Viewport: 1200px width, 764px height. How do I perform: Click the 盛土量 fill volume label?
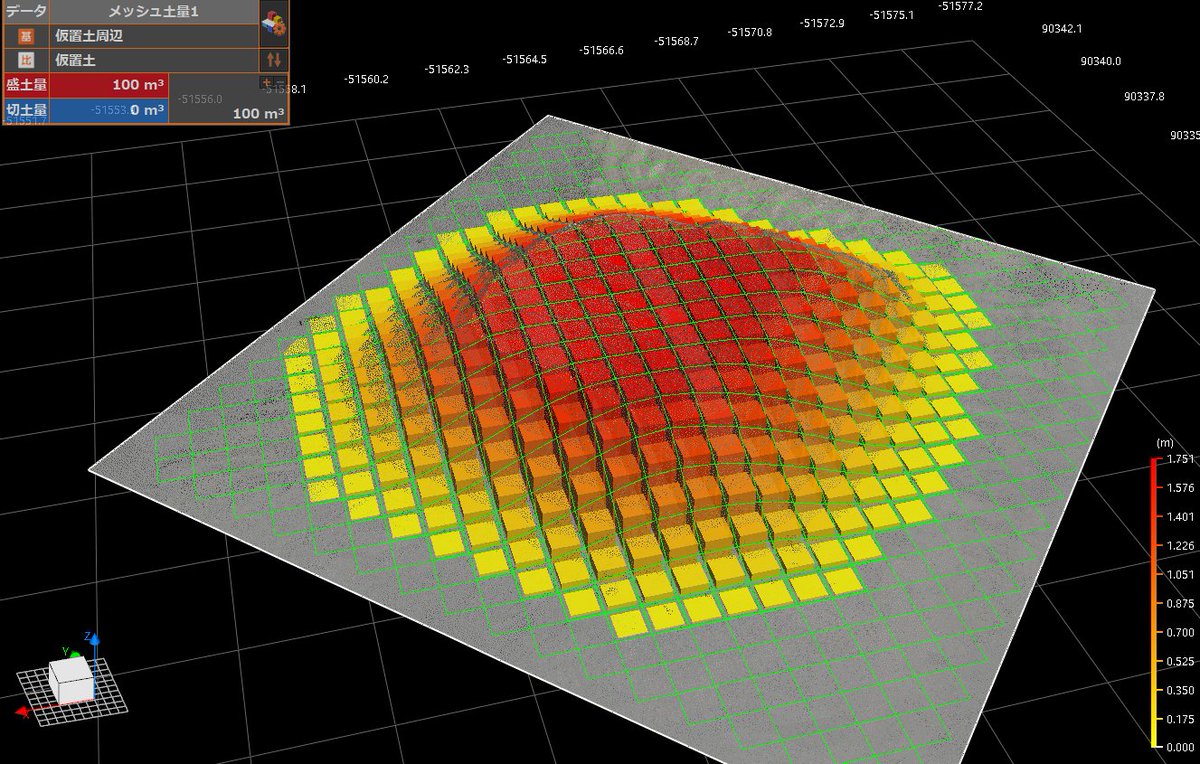coord(25,85)
